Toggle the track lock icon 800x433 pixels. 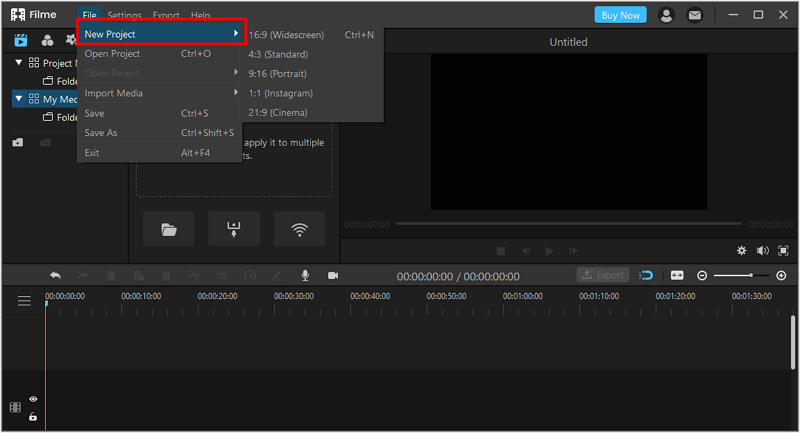(x=33, y=417)
